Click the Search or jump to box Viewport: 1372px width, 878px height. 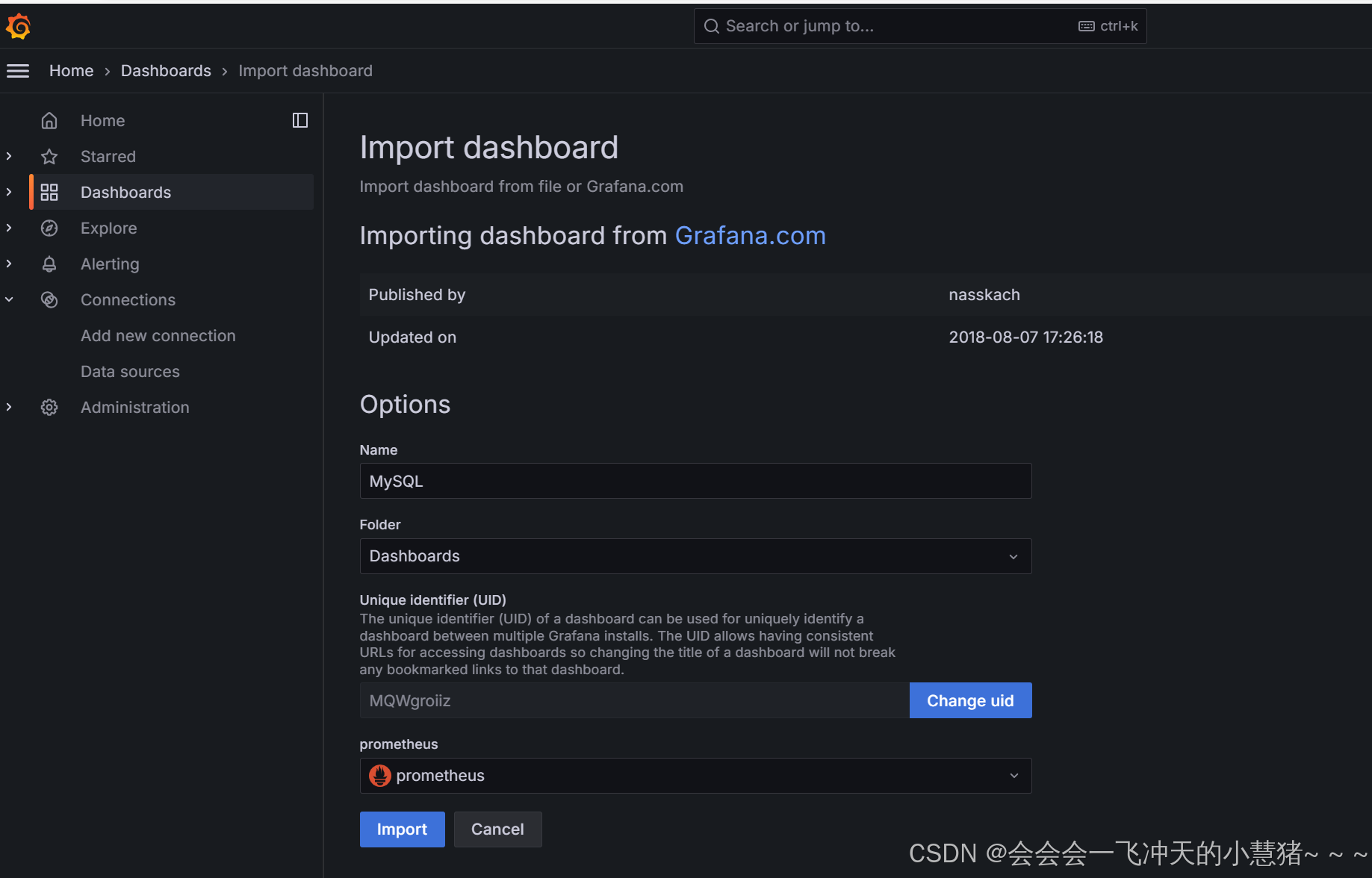pos(919,26)
